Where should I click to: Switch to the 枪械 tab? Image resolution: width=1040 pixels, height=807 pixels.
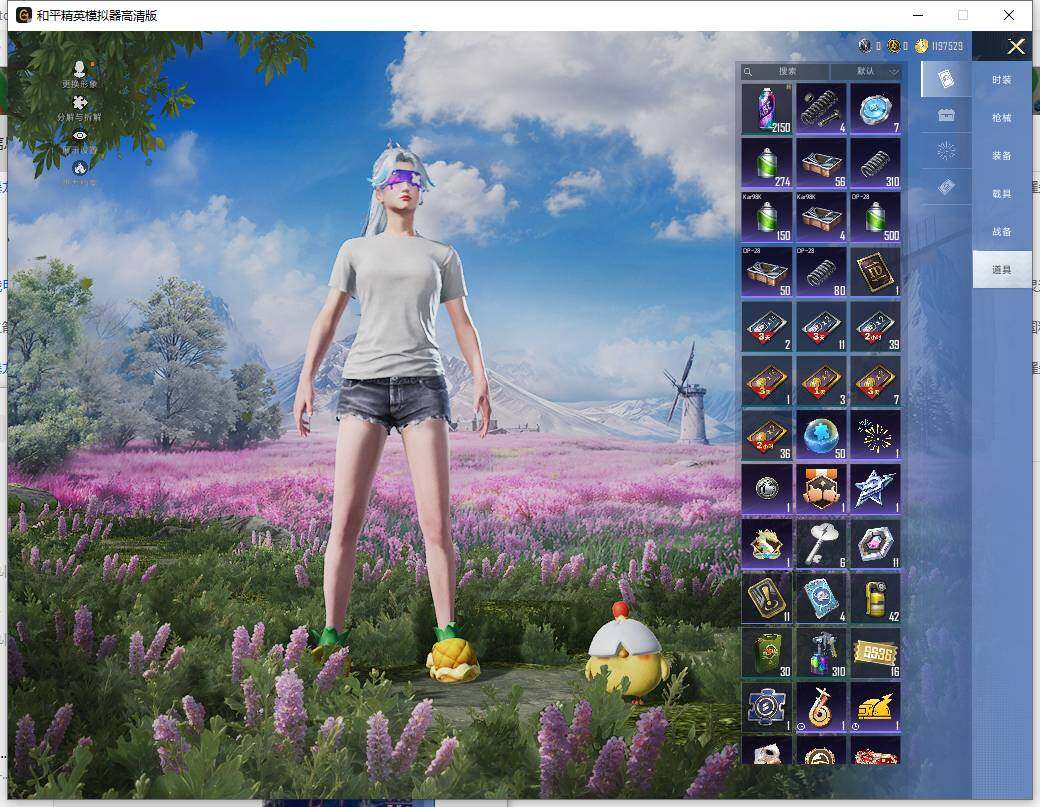click(x=1002, y=117)
